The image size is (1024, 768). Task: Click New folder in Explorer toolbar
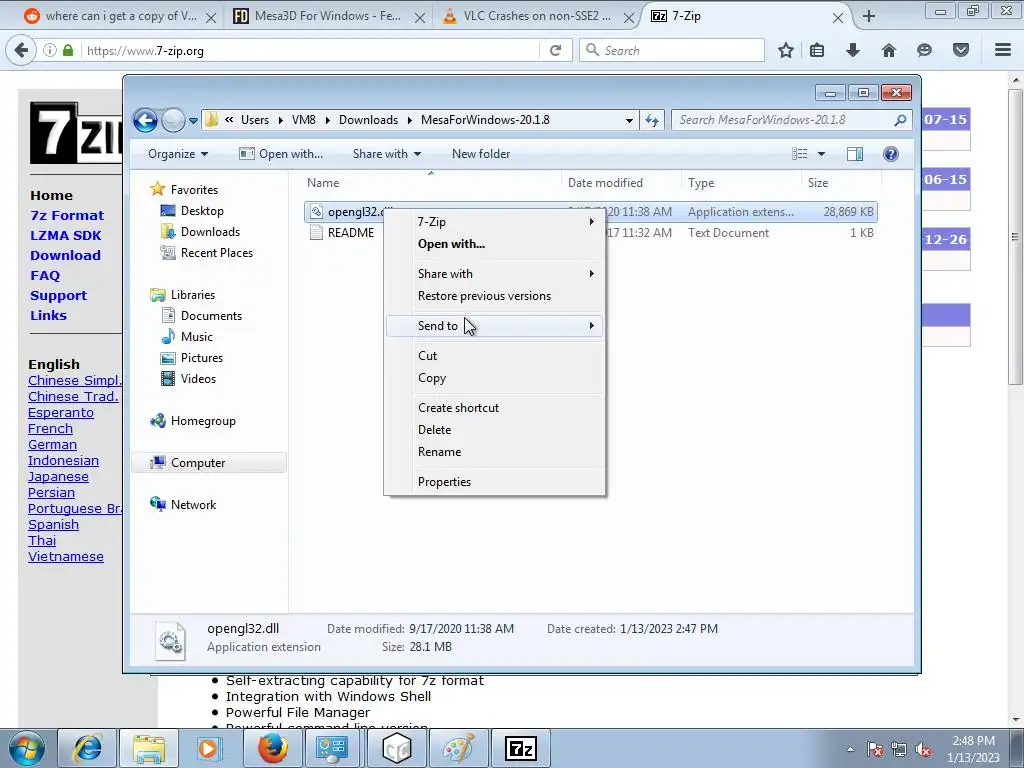pos(481,154)
